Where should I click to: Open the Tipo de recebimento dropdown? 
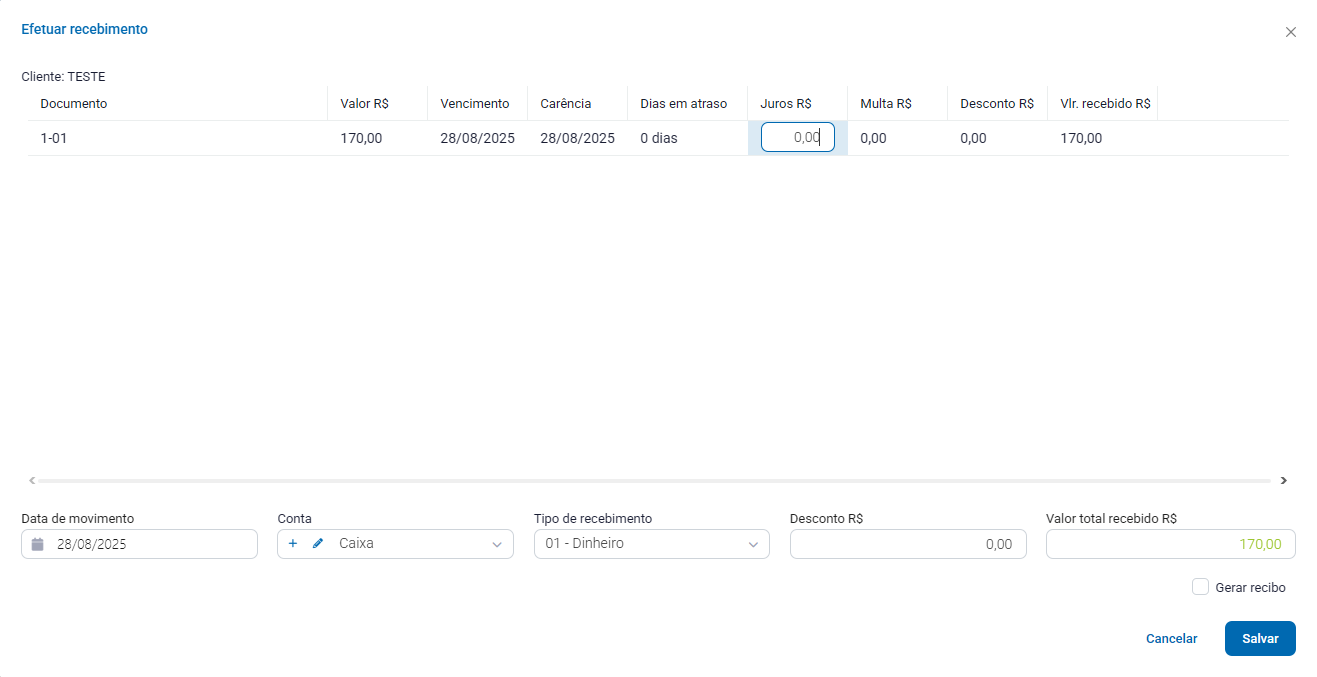click(x=753, y=545)
